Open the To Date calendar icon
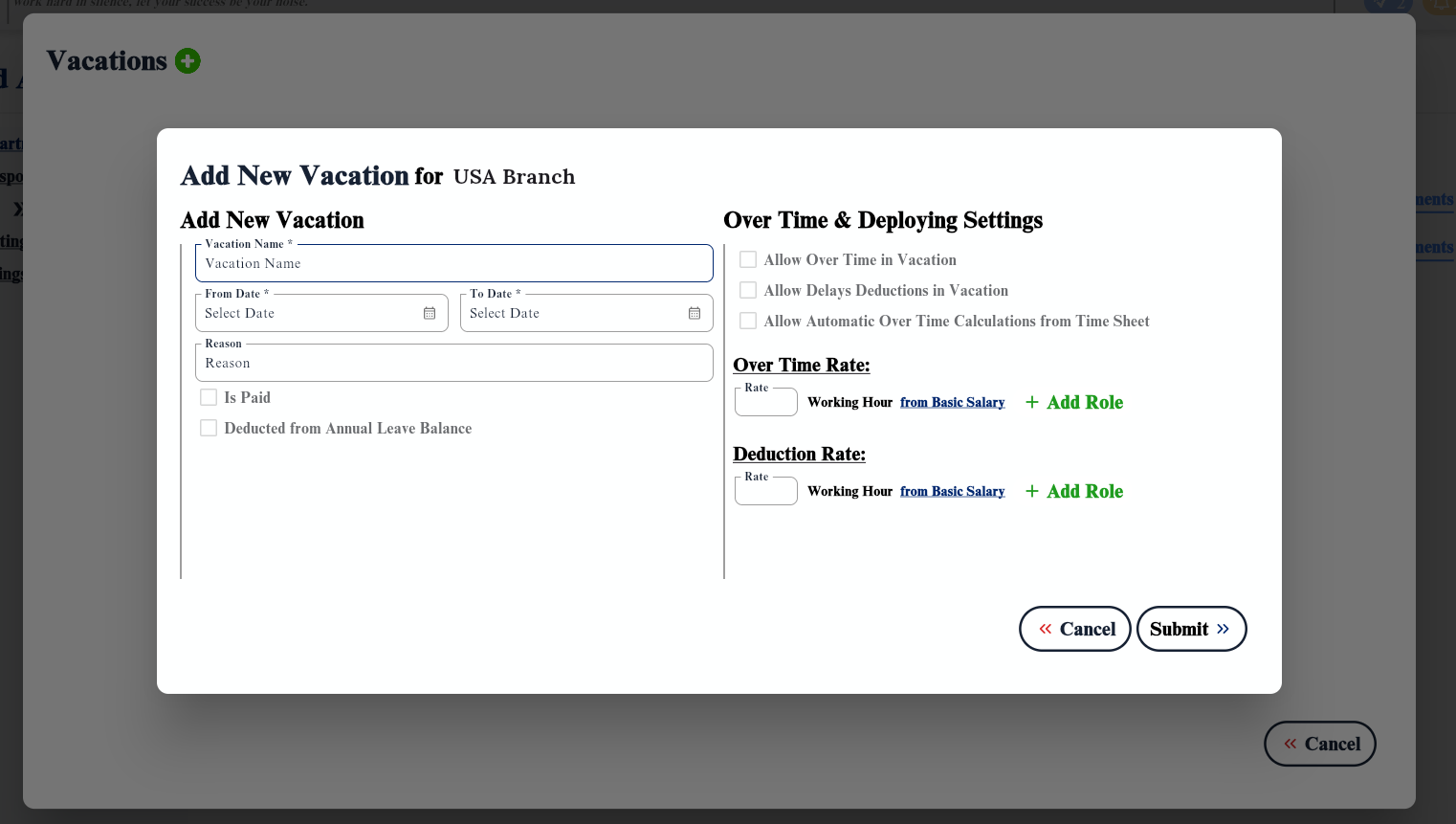Image resolution: width=1456 pixels, height=824 pixels. (695, 314)
